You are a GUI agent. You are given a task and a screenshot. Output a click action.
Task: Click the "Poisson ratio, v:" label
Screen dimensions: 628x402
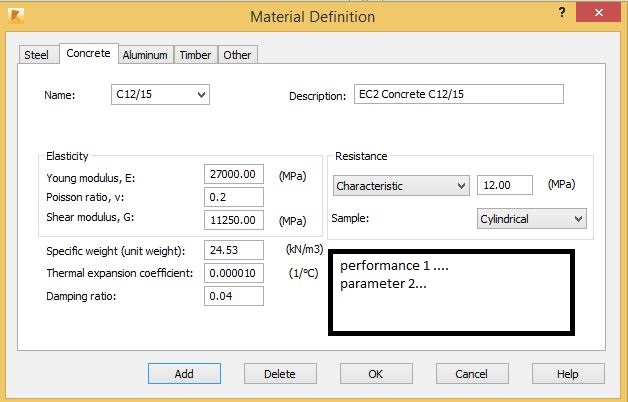[x=85, y=197]
